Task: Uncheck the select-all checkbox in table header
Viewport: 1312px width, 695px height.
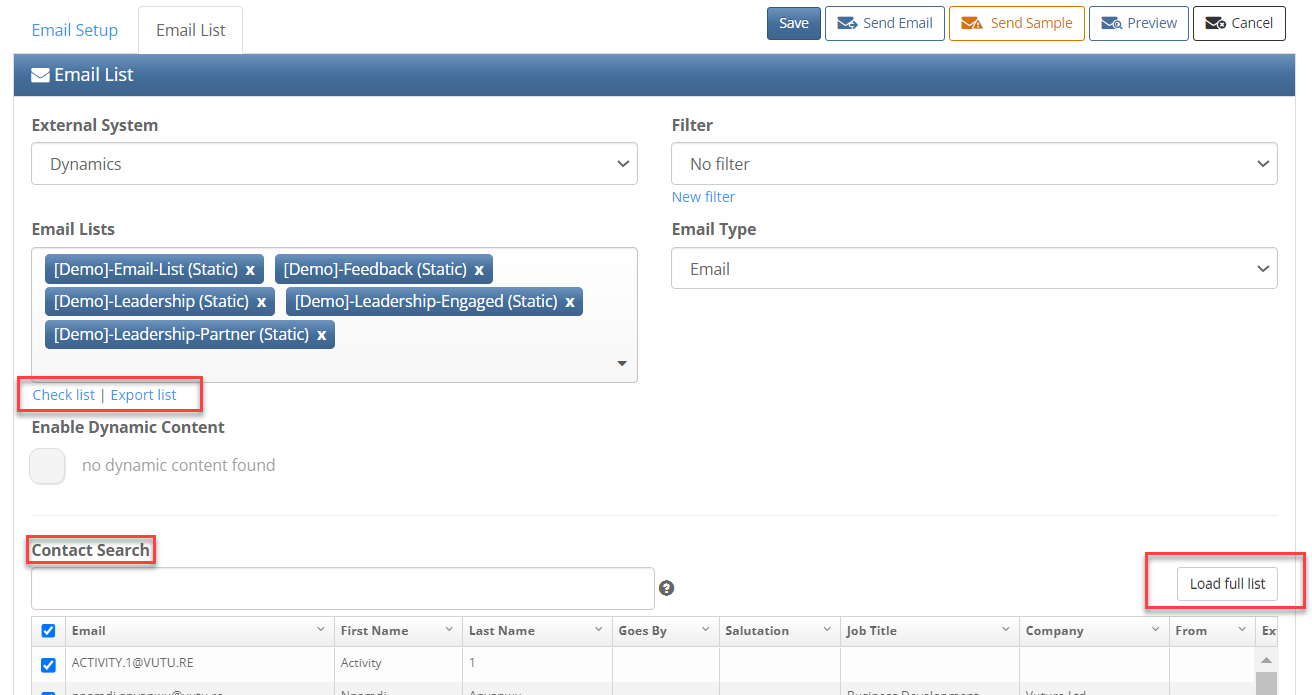Action: coord(49,630)
